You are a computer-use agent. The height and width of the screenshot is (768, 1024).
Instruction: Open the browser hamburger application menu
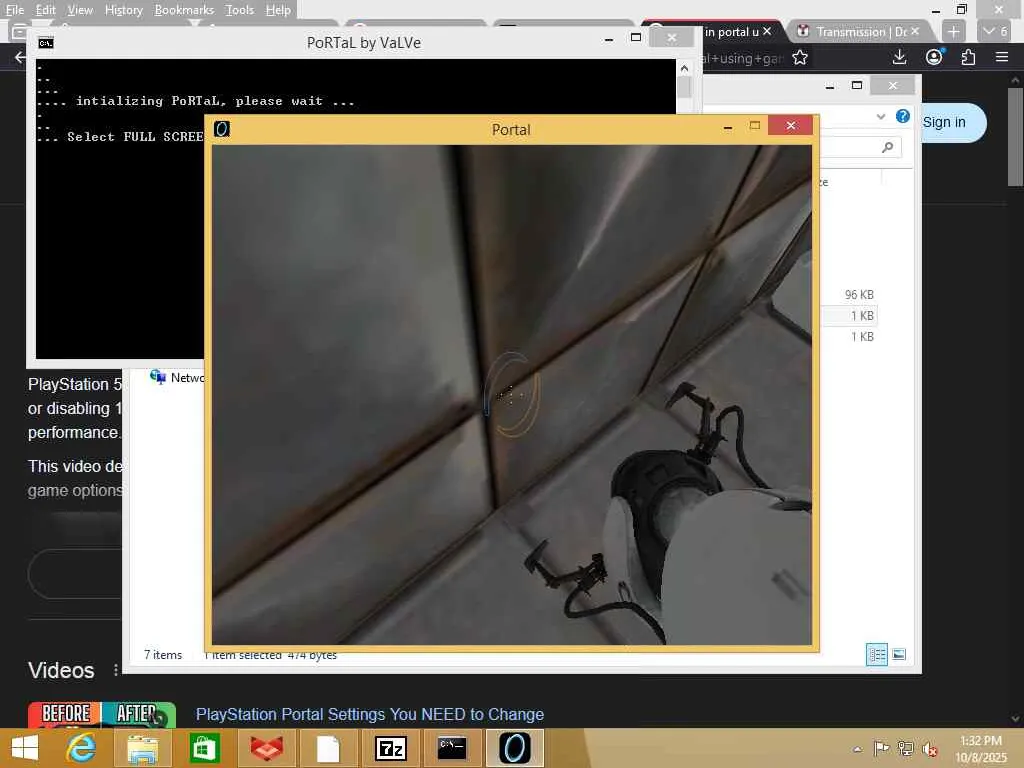[x=1002, y=57]
